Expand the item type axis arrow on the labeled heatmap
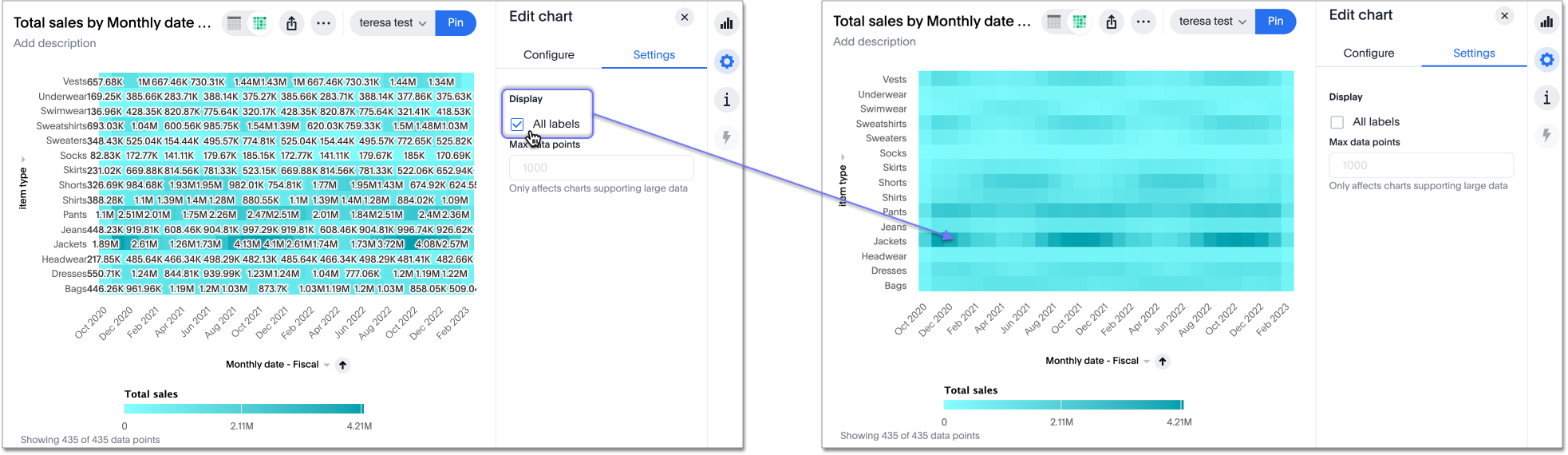Image resolution: width=1568 pixels, height=455 pixels. [23, 160]
